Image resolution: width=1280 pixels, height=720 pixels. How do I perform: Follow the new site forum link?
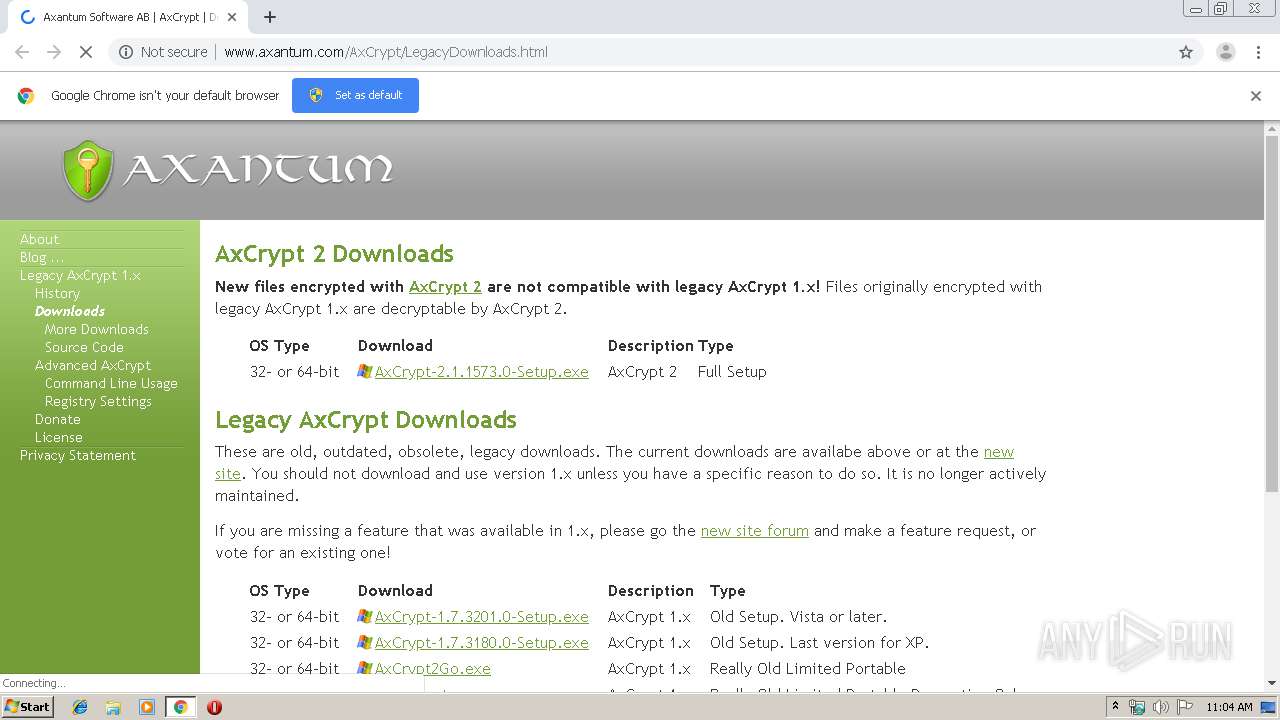[x=754, y=530]
